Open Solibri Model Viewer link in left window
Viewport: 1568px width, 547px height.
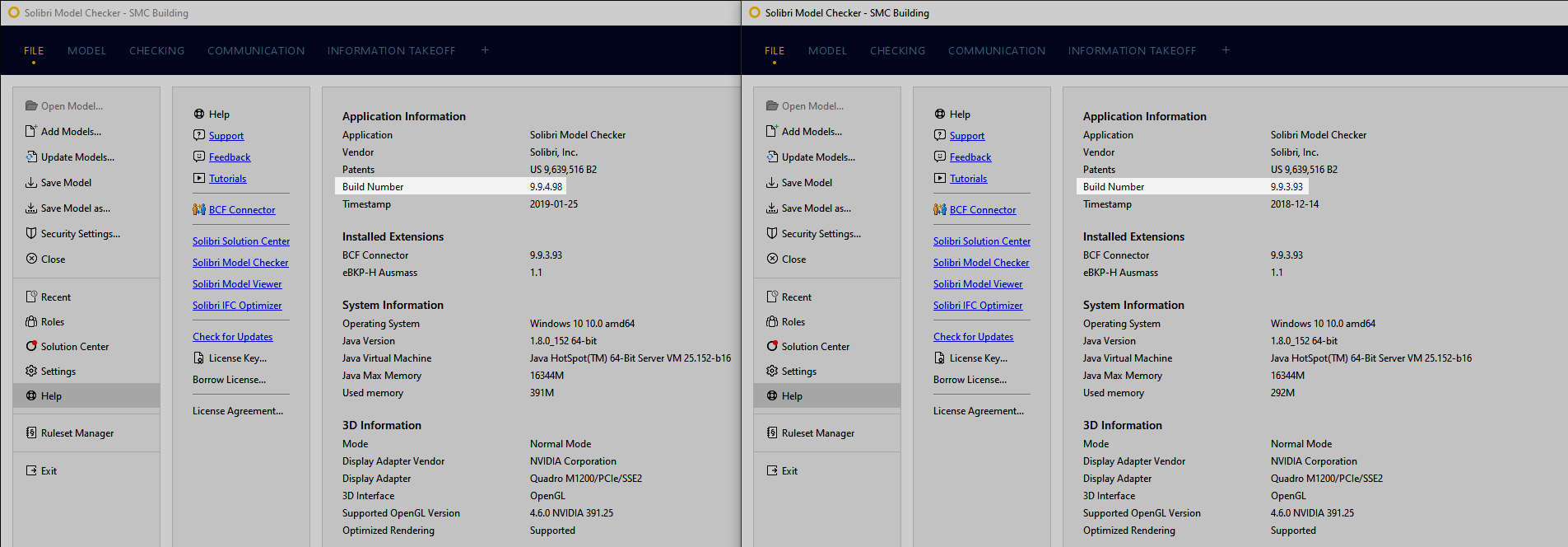[237, 284]
